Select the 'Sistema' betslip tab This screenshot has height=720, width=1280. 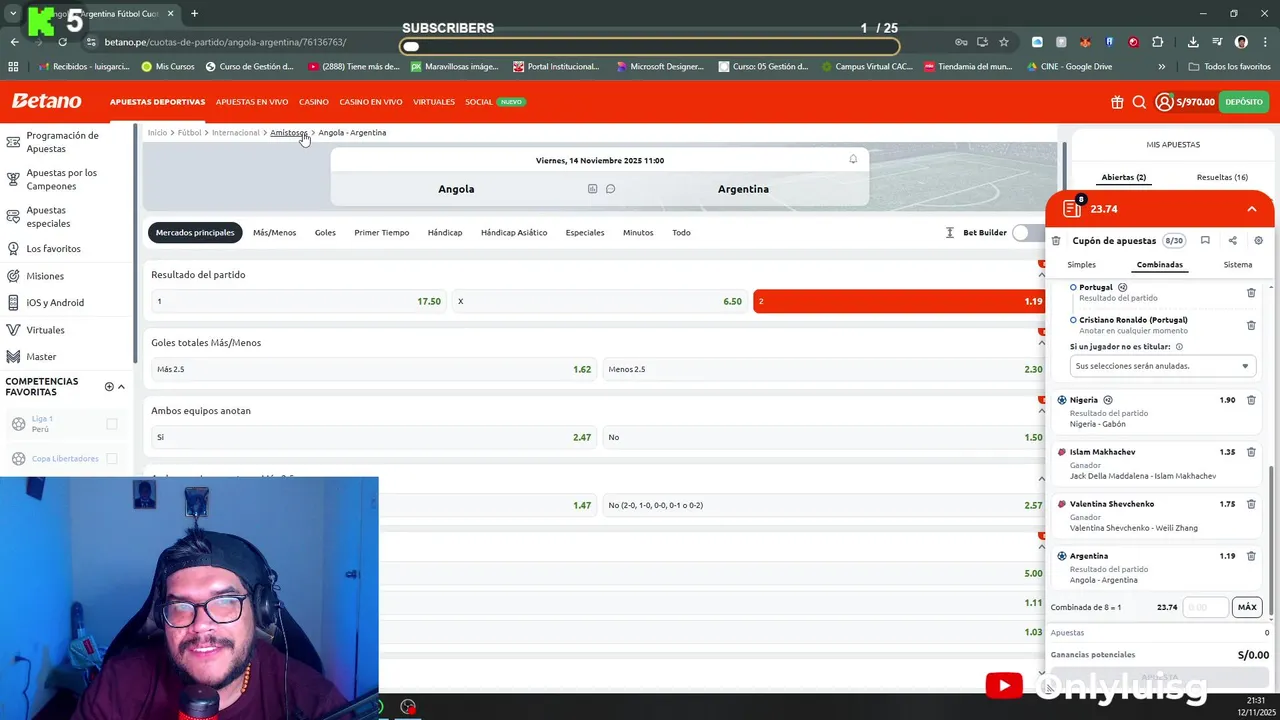(x=1238, y=265)
